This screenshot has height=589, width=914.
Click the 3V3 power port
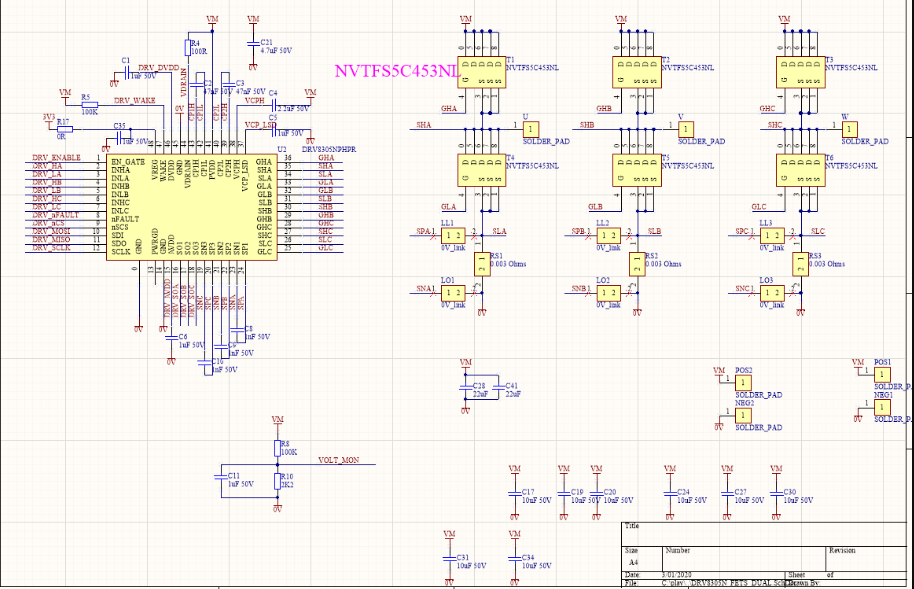49,121
